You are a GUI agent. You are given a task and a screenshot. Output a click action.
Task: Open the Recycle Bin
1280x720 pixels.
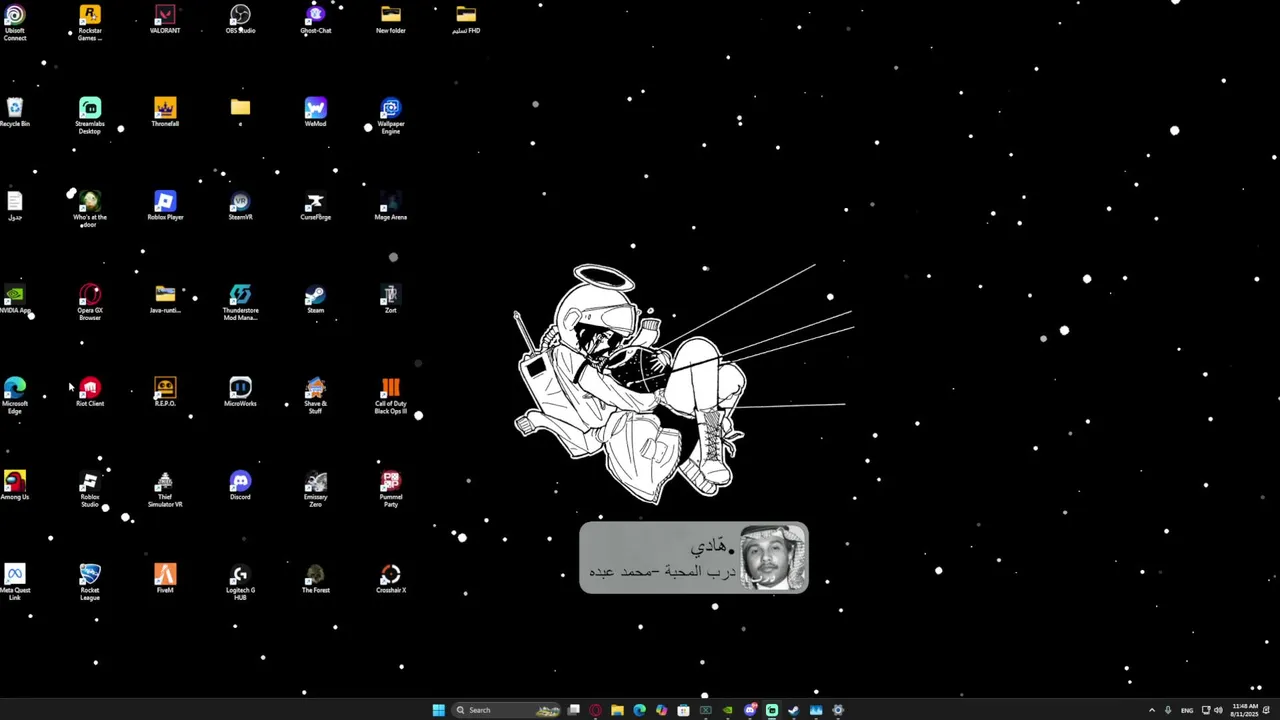coord(15,113)
